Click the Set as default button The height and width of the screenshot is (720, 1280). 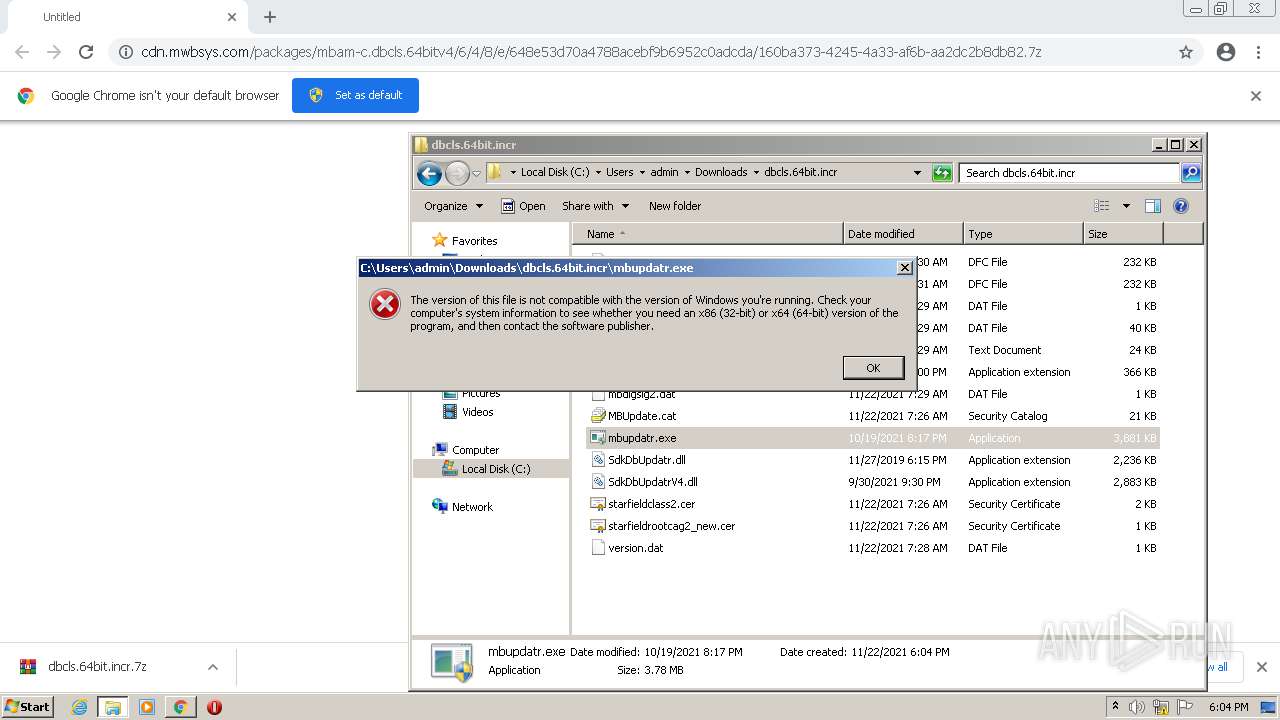click(355, 95)
